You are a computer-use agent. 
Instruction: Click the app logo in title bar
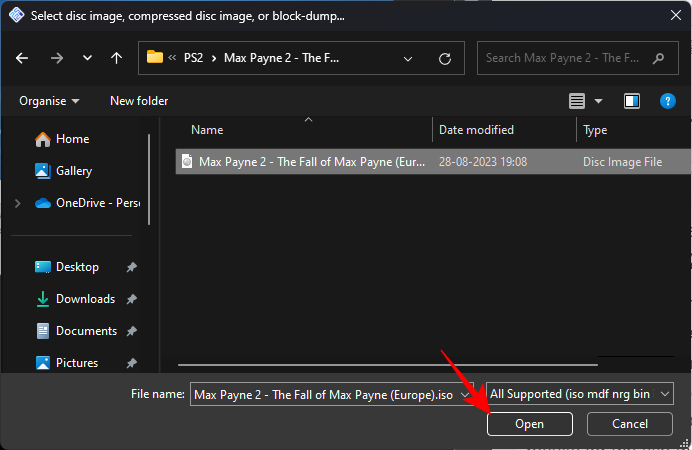click(x=16, y=15)
